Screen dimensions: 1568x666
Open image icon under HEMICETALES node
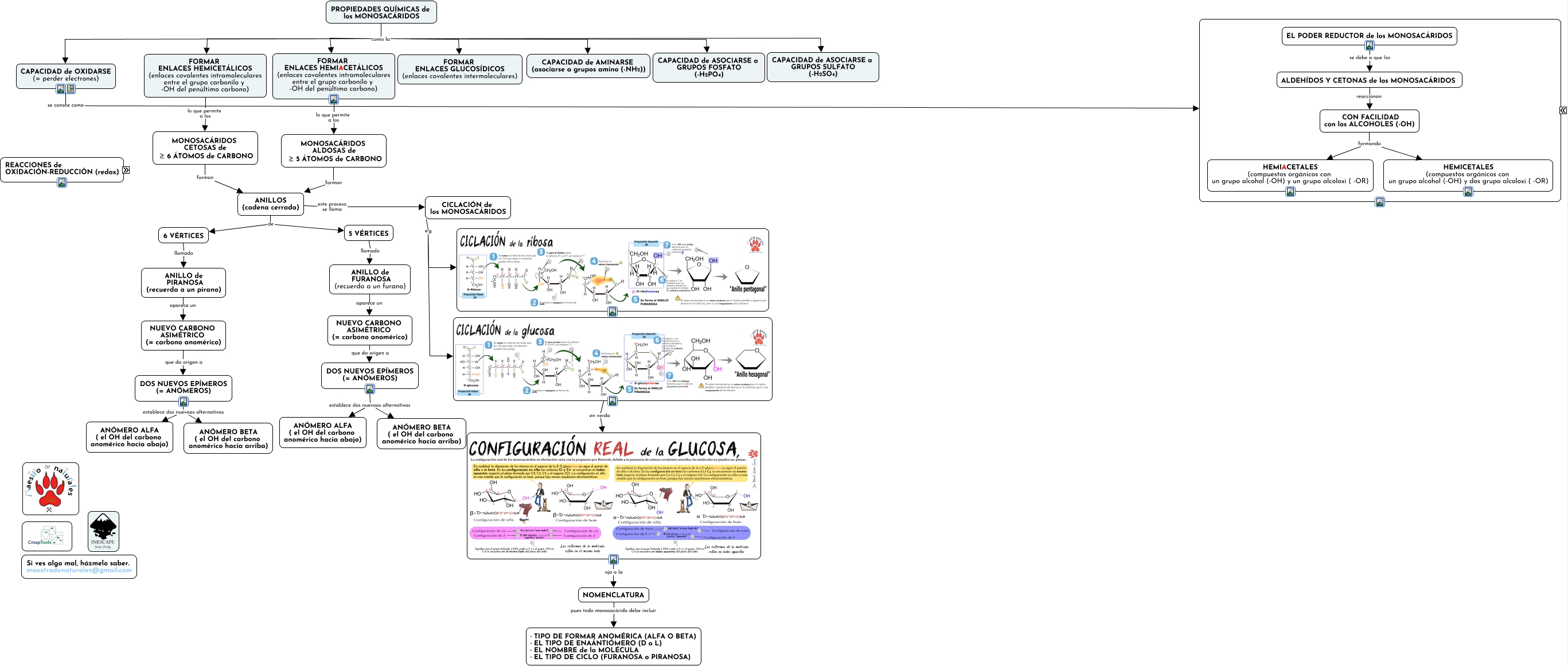coord(1468,192)
